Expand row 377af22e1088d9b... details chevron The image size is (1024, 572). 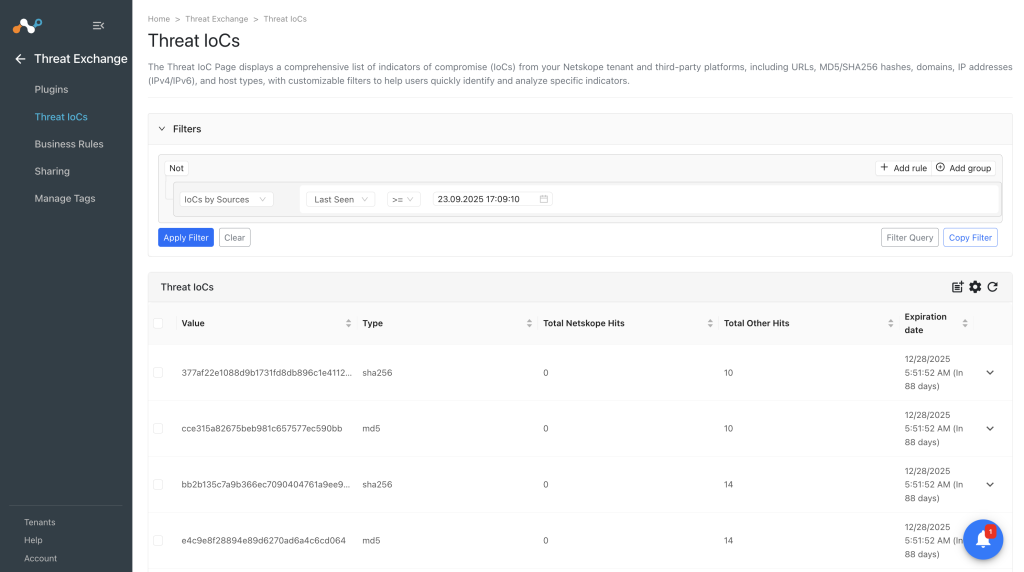[990, 373]
